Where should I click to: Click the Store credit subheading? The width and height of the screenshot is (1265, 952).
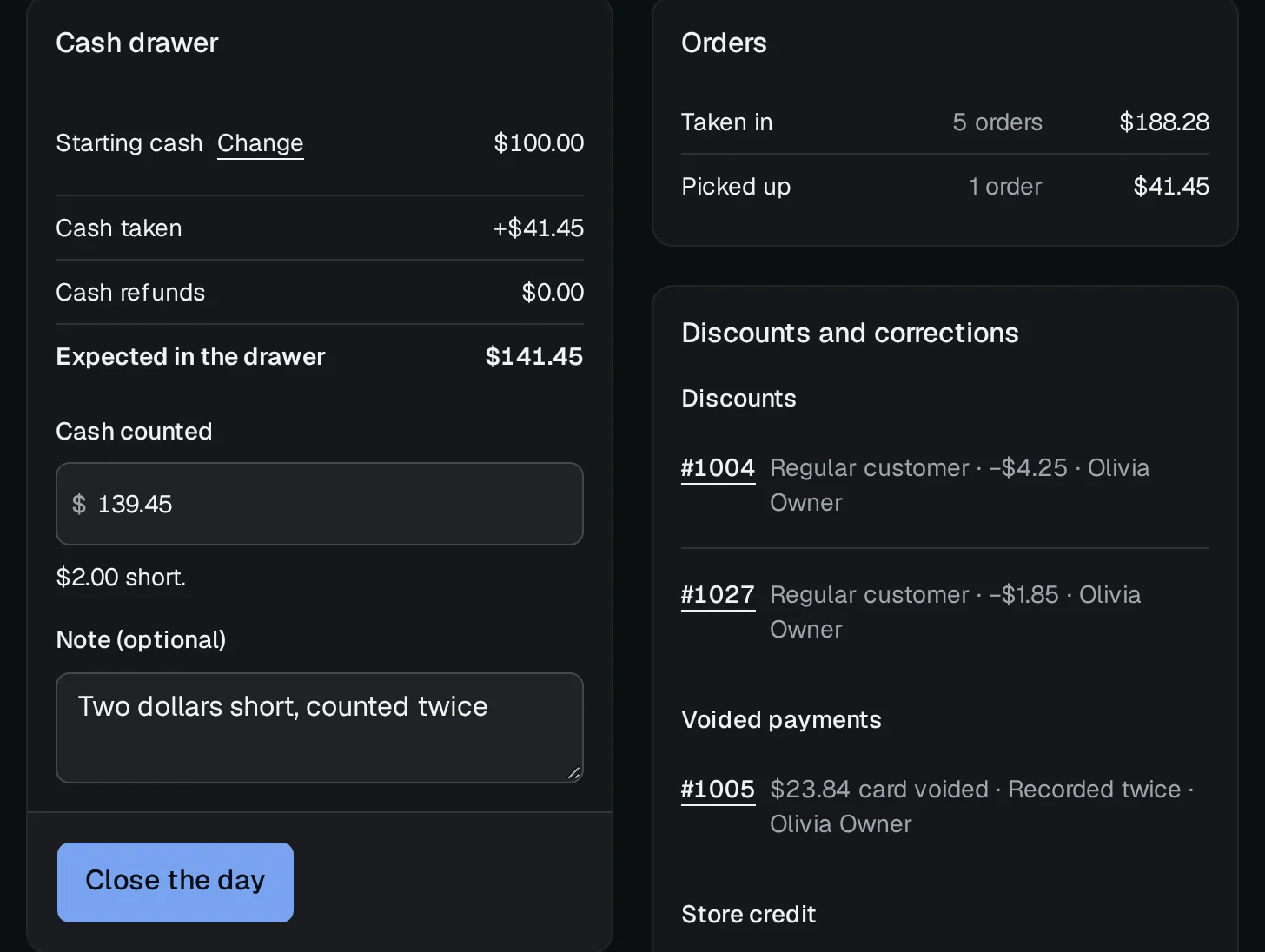pyautogui.click(x=749, y=915)
